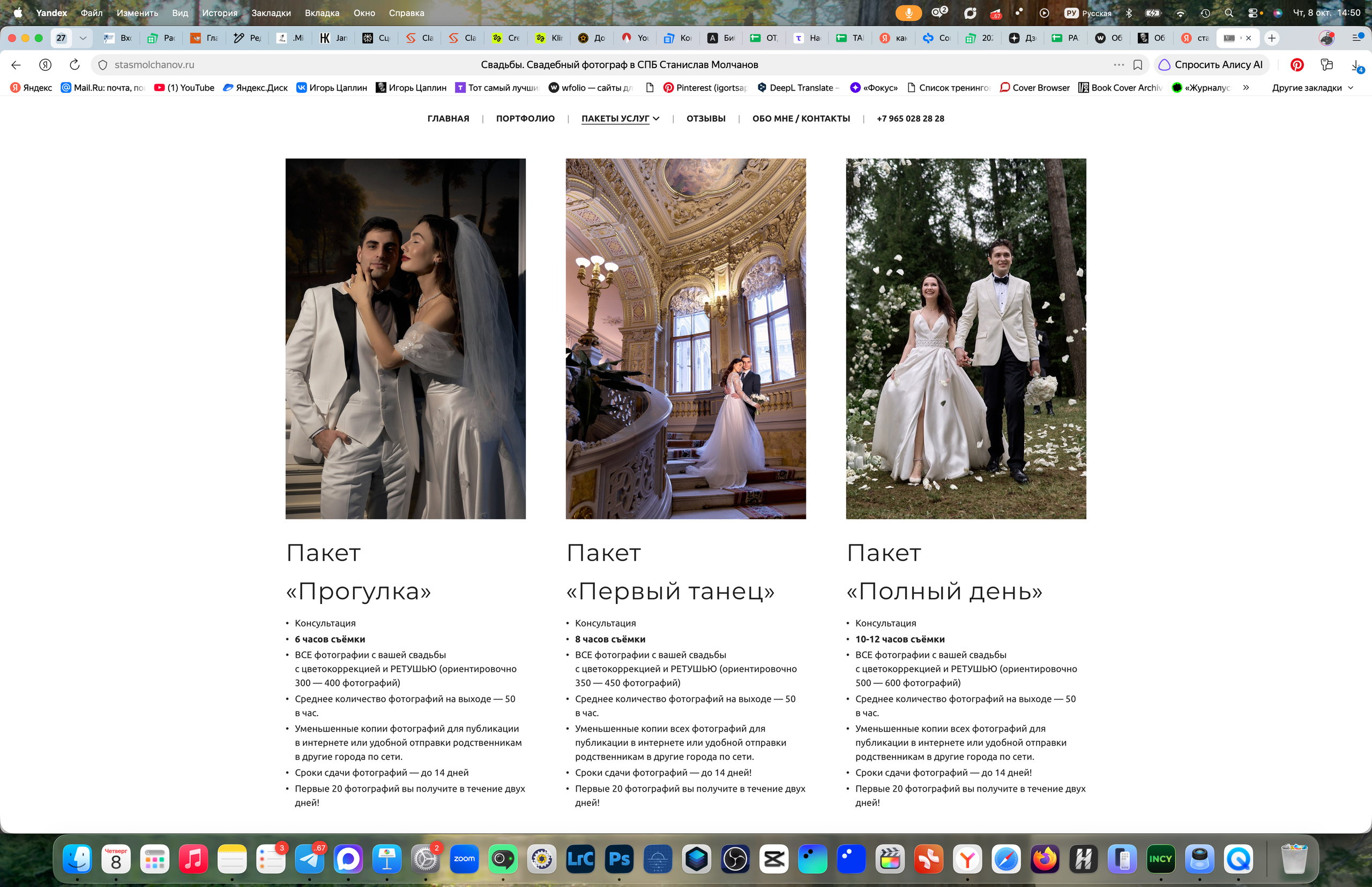Click the phone number +7 965 028 28 28

(910, 118)
